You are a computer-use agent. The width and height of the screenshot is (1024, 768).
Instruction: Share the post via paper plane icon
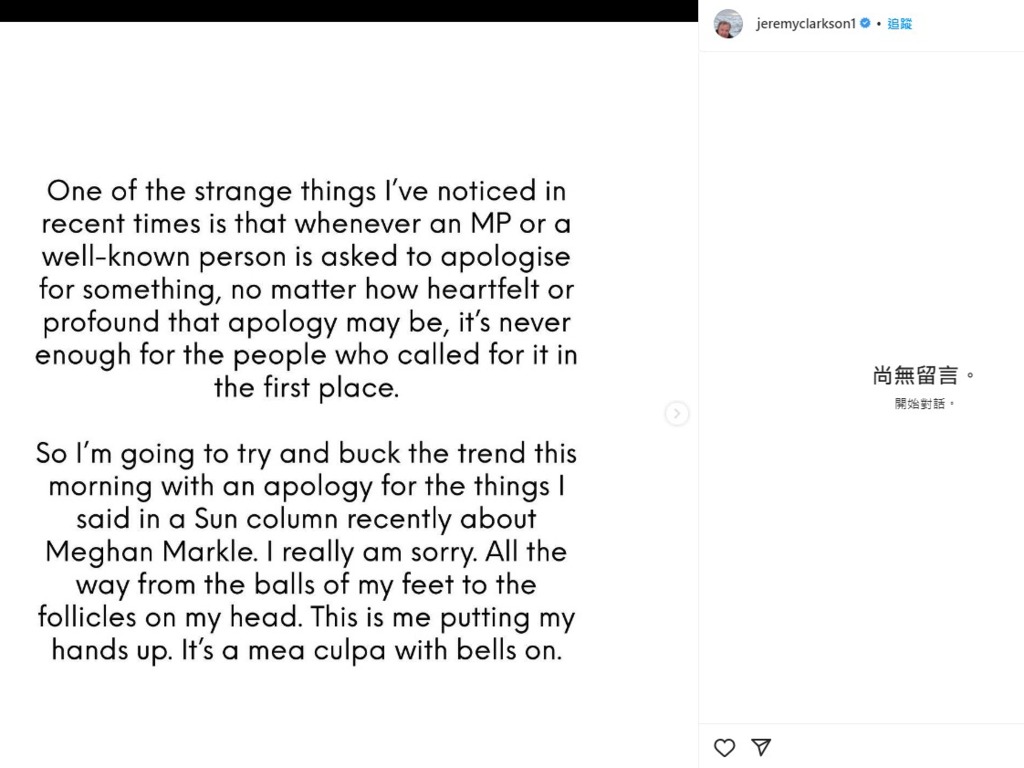click(761, 747)
